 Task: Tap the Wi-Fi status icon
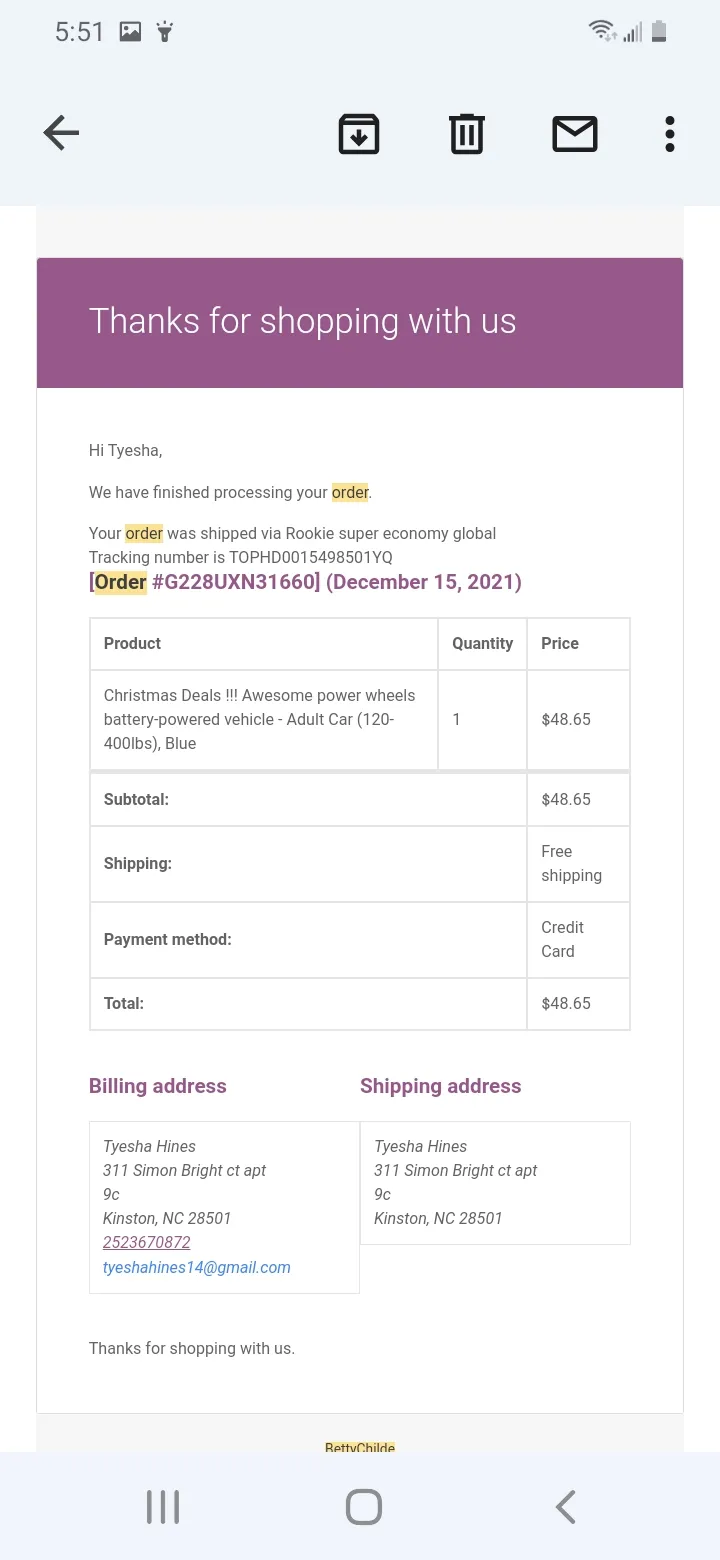tap(602, 31)
